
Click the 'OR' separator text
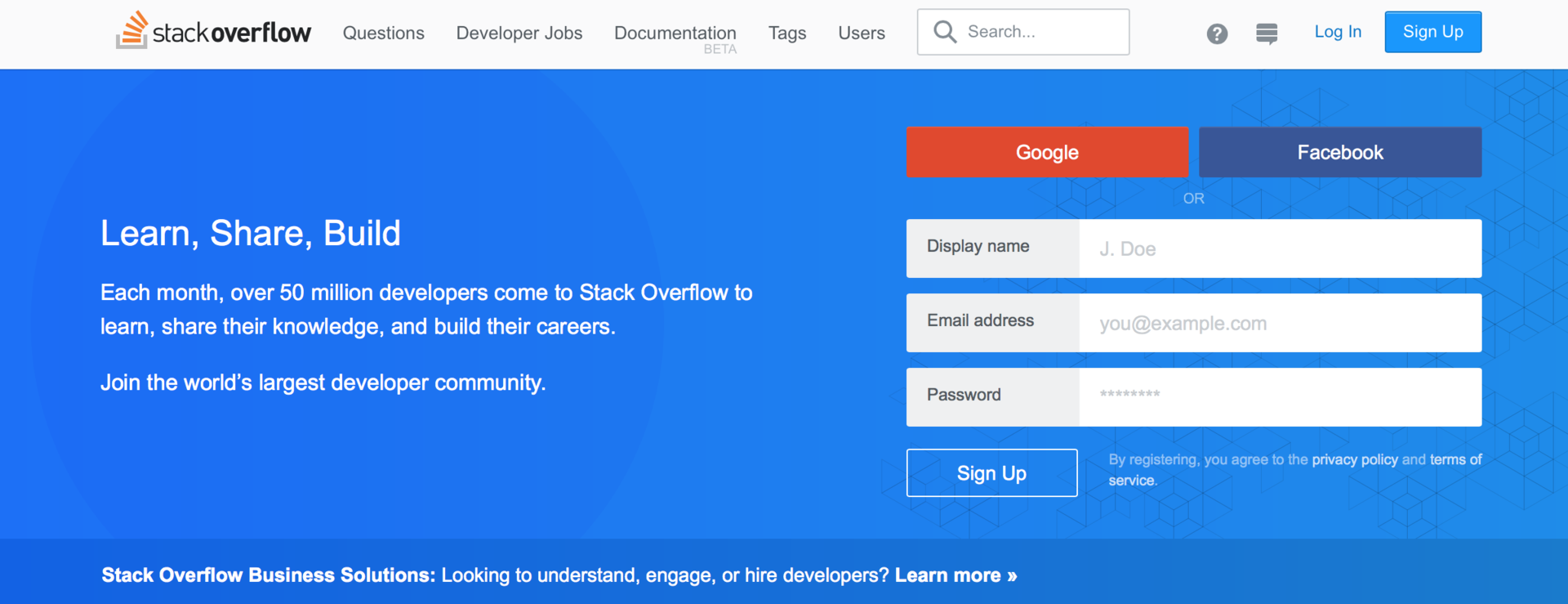click(1194, 199)
